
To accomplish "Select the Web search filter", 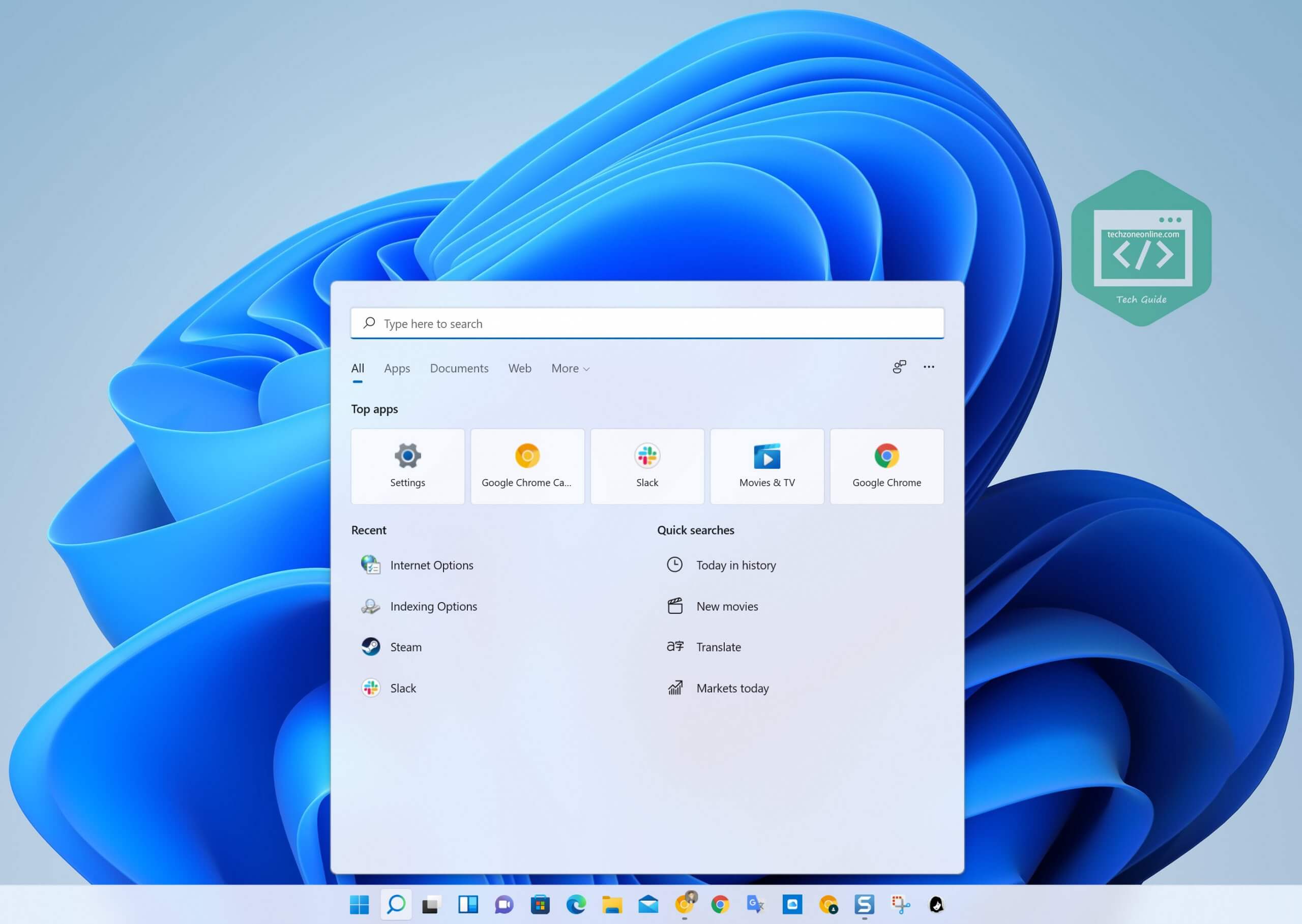I will pyautogui.click(x=520, y=368).
